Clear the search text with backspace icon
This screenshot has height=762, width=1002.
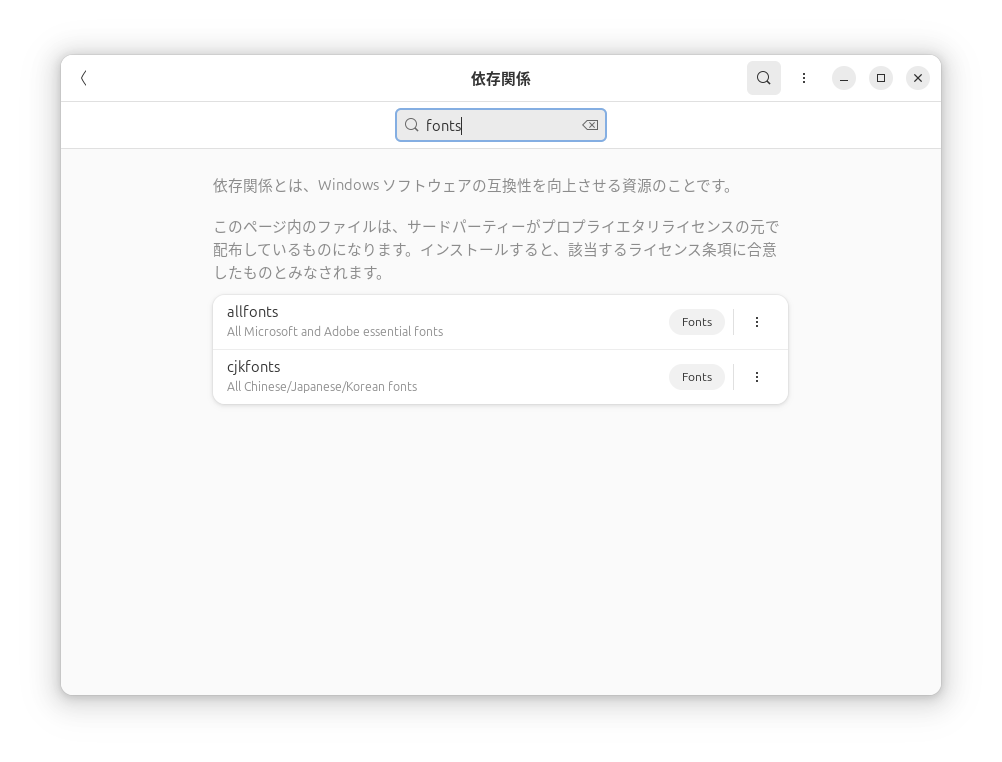pyautogui.click(x=590, y=125)
